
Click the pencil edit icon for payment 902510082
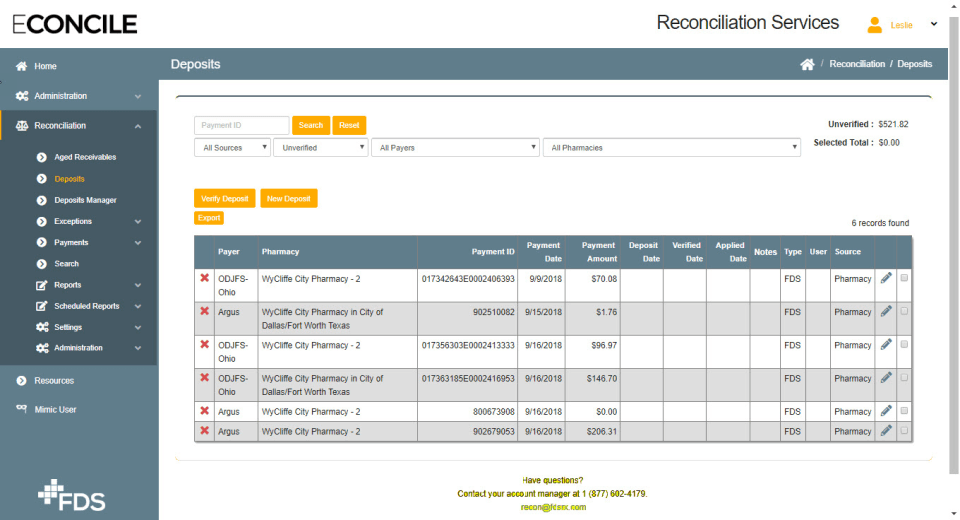pos(886,311)
